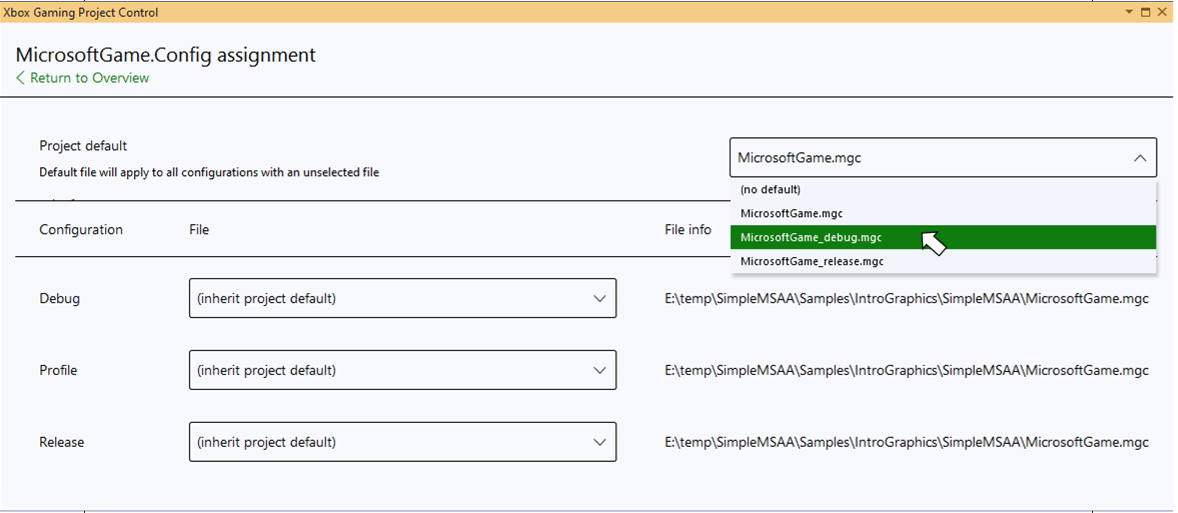This screenshot has height=513, width=1178.
Task: Collapse the Project default combo box
Action: click(943, 158)
